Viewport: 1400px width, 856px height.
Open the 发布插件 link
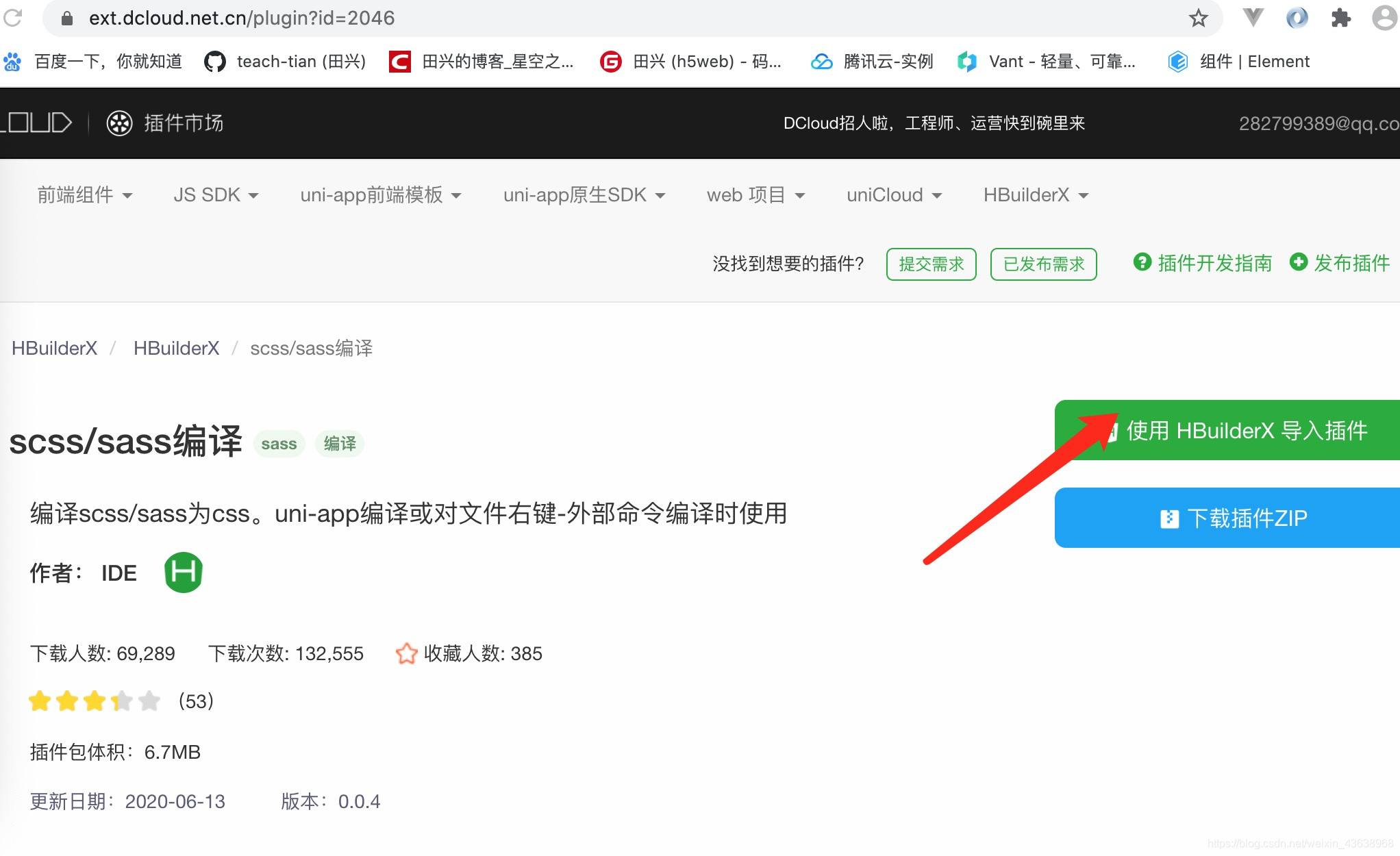click(1352, 263)
